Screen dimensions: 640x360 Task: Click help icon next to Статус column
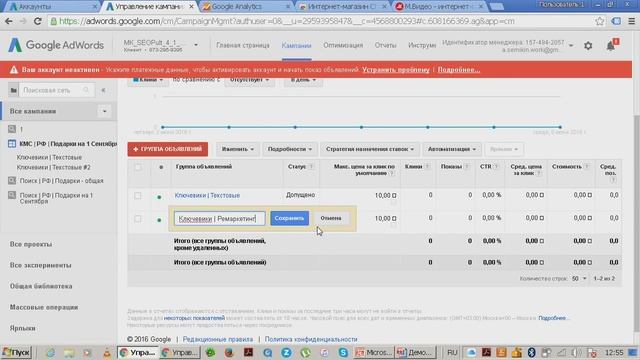[311, 167]
